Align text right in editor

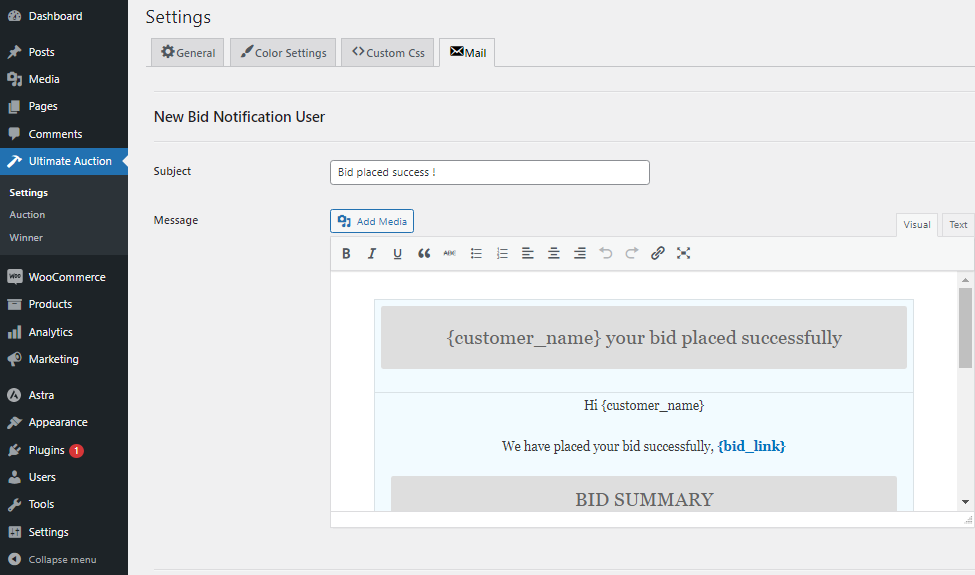point(580,253)
